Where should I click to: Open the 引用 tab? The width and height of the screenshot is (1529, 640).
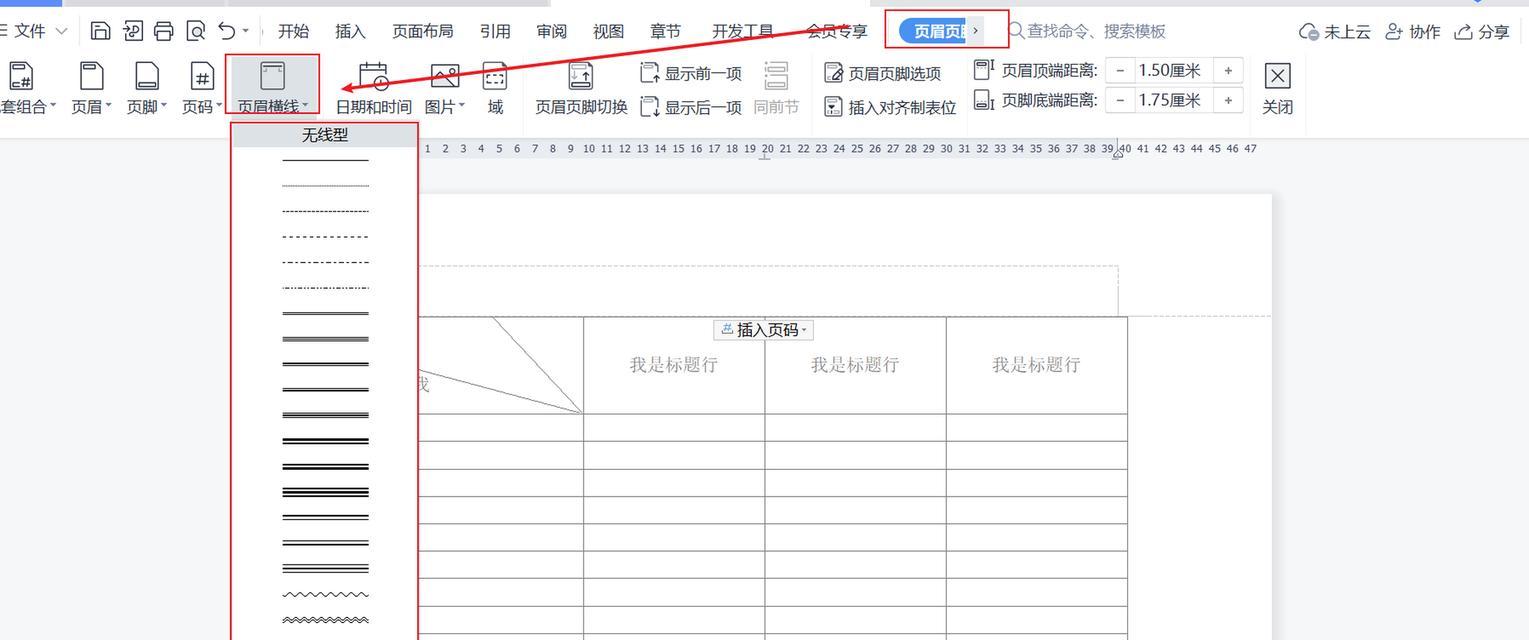tap(495, 31)
